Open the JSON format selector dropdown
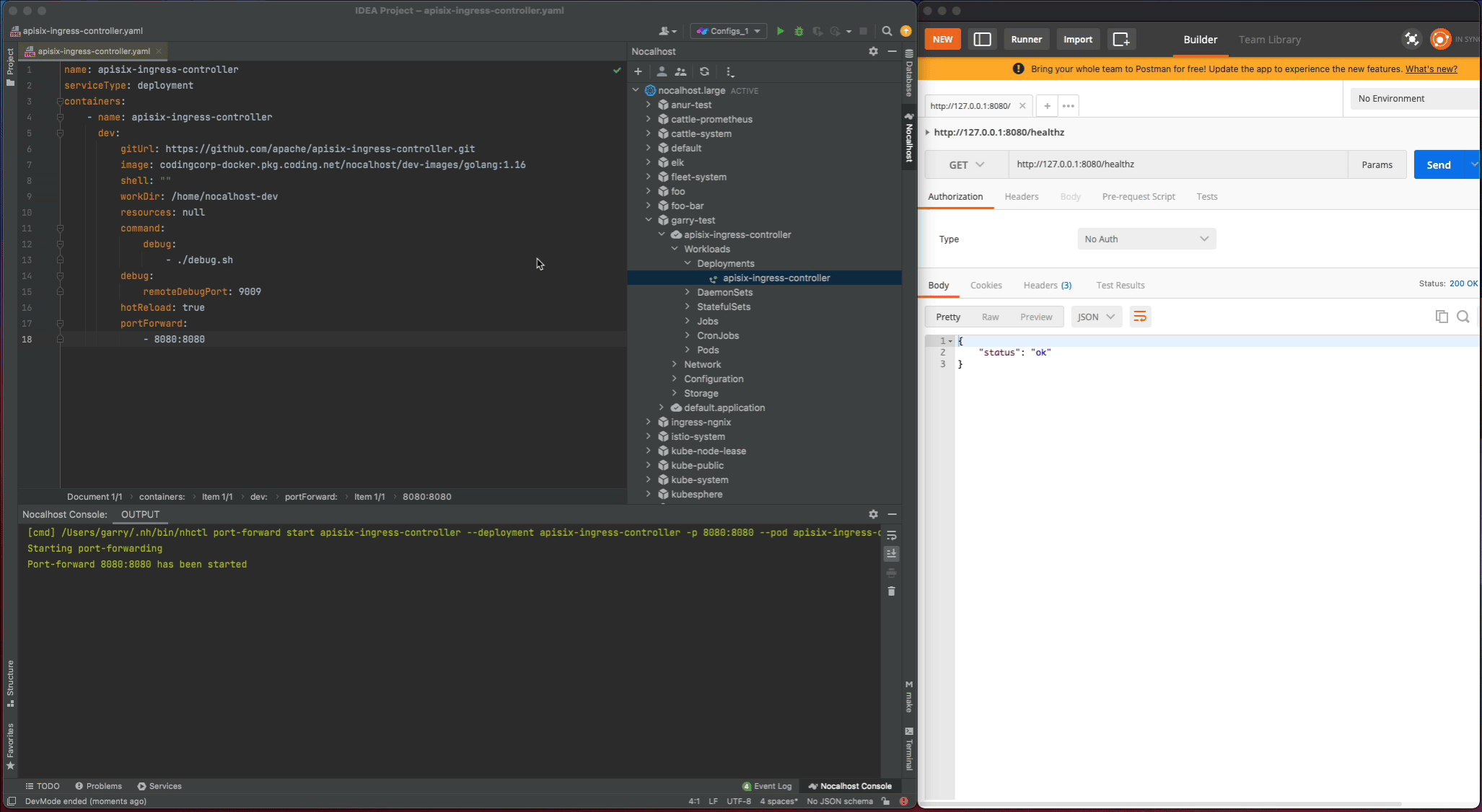 pos(1095,316)
